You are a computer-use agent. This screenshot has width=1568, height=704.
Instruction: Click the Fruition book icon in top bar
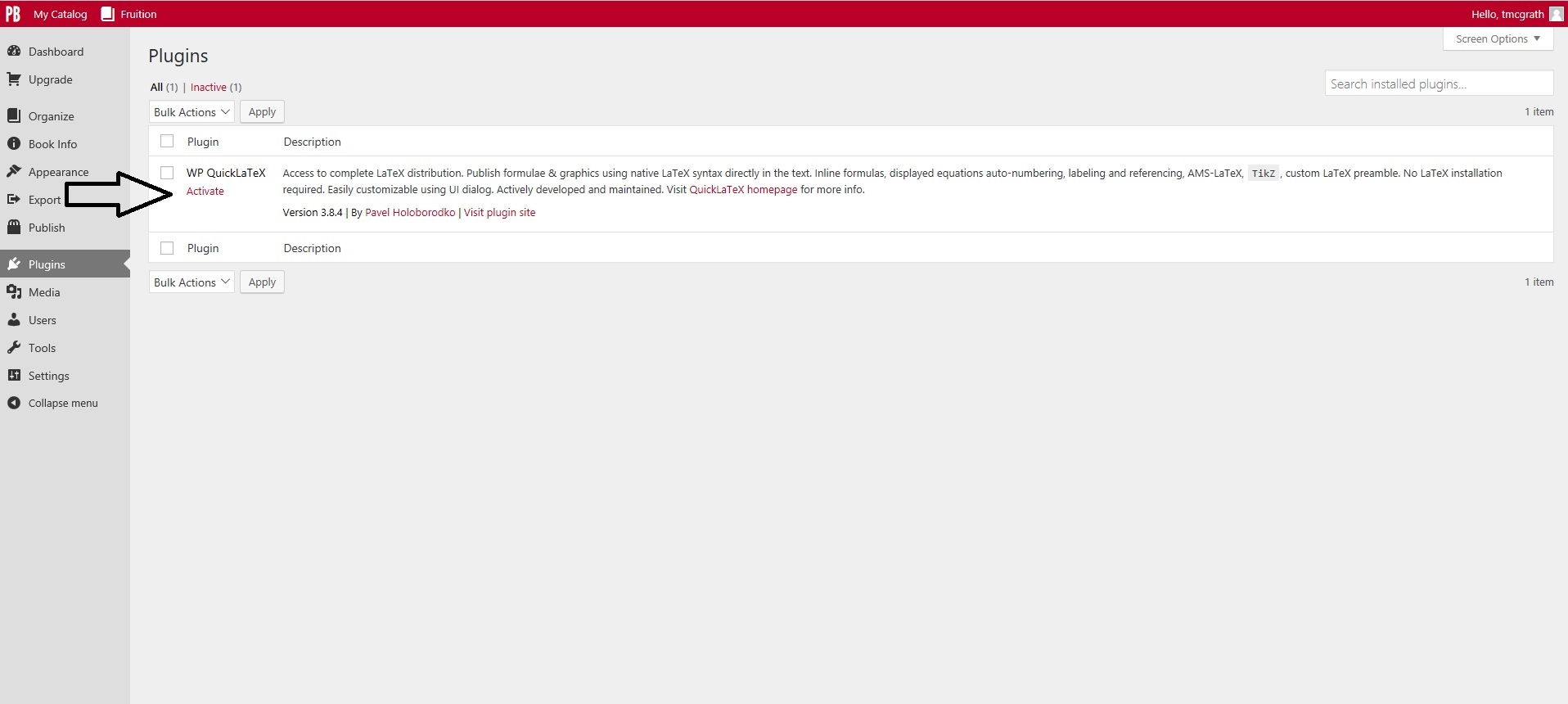(x=107, y=14)
